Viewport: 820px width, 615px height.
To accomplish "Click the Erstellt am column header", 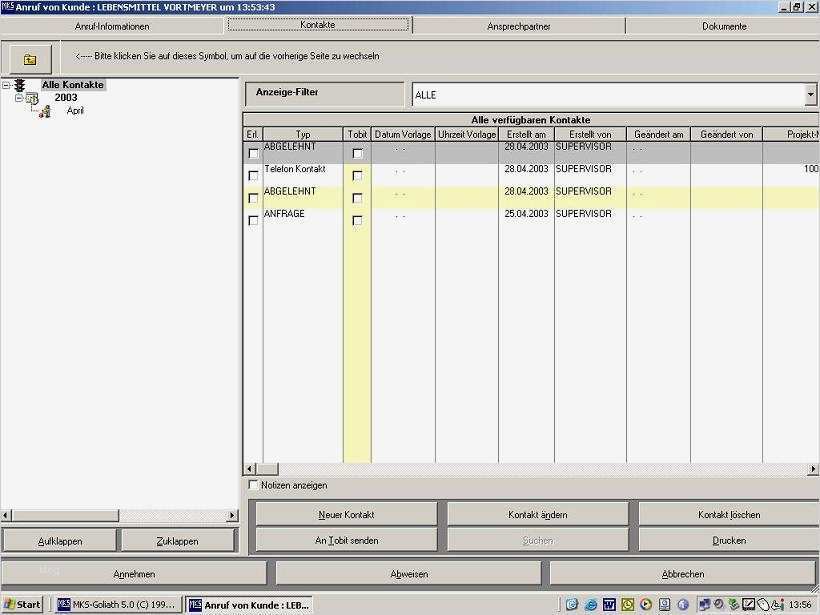I will 526,134.
